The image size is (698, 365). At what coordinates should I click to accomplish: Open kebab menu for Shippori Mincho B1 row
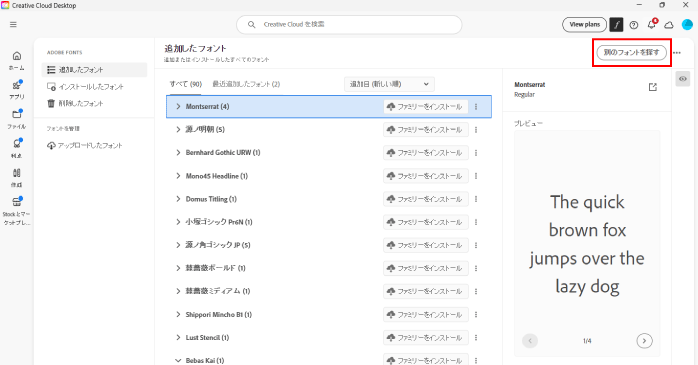click(476, 315)
